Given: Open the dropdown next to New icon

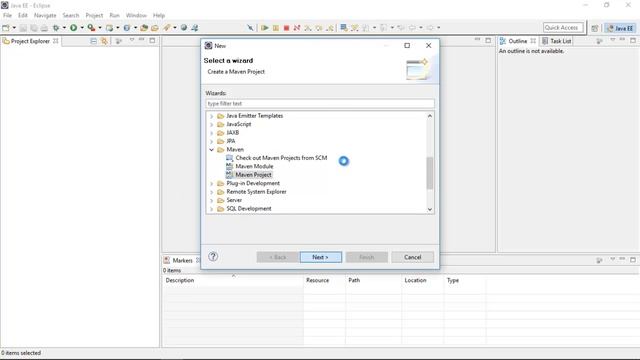Looking at the screenshot, I should click(14, 28).
